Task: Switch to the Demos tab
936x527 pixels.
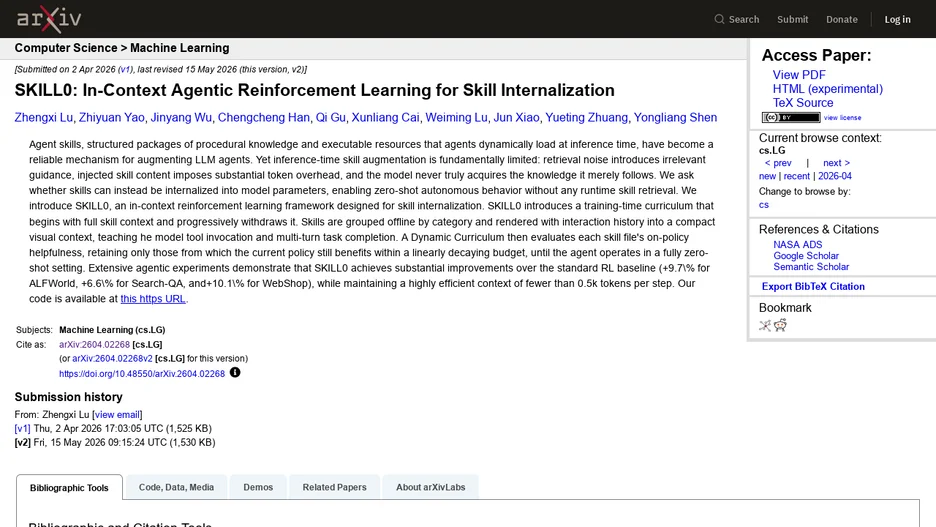Action: (x=258, y=487)
